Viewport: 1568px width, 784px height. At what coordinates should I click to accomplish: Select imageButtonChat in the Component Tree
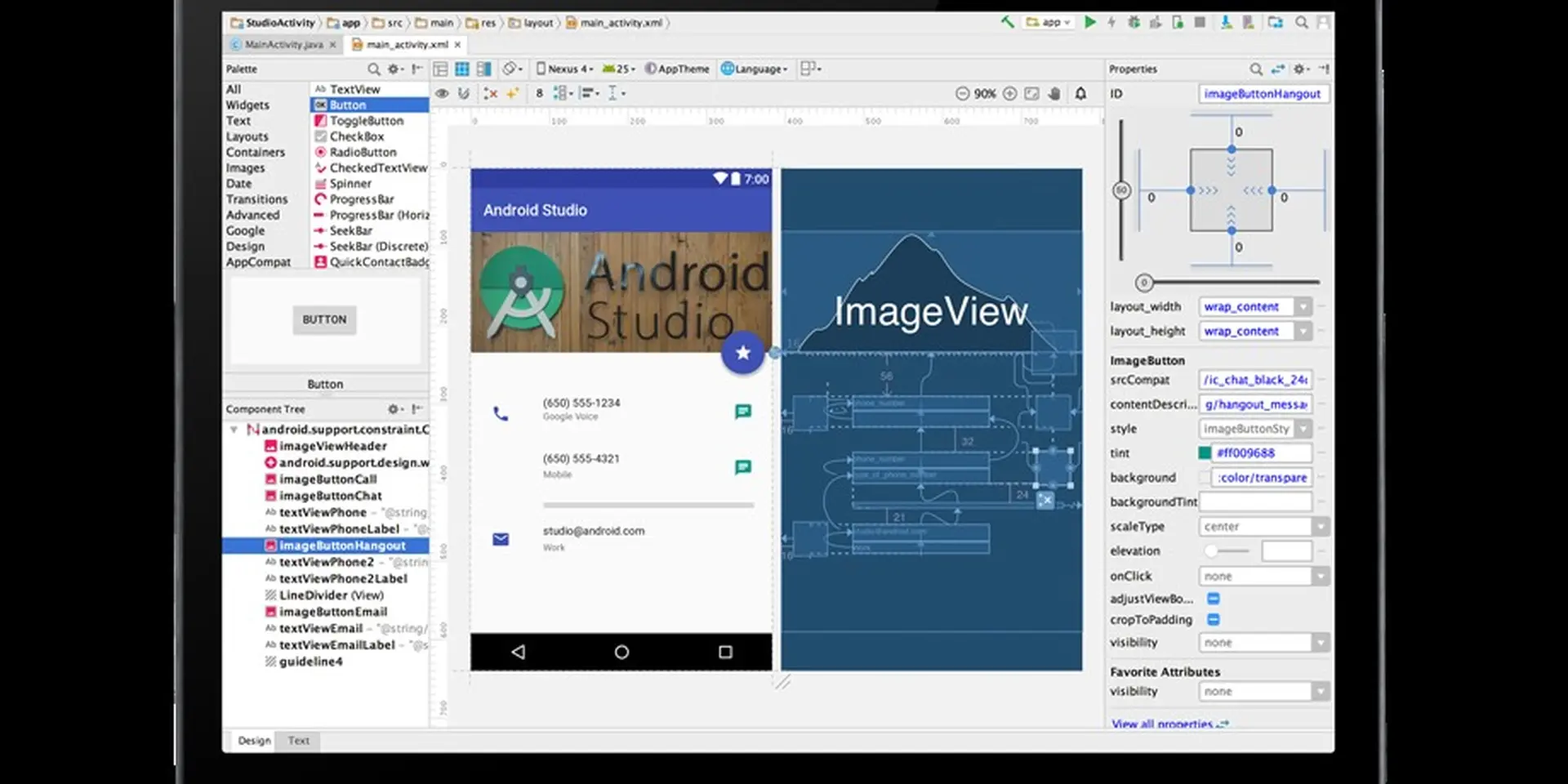tap(329, 495)
